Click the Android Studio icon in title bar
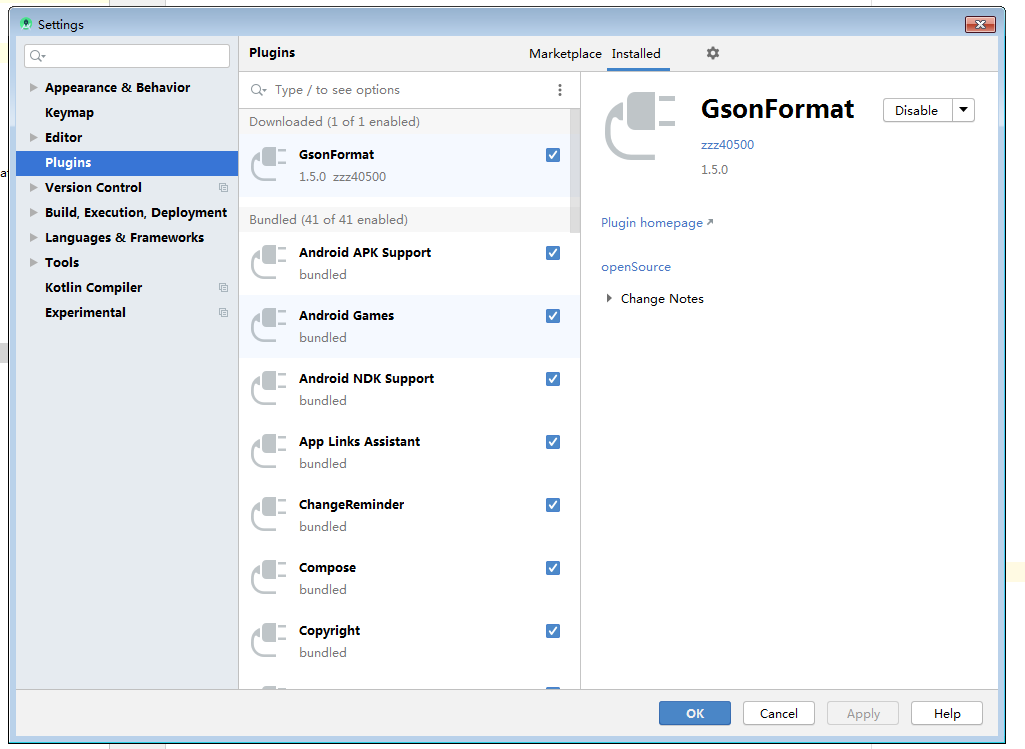Viewport: 1025px width, 749px height. point(25,24)
